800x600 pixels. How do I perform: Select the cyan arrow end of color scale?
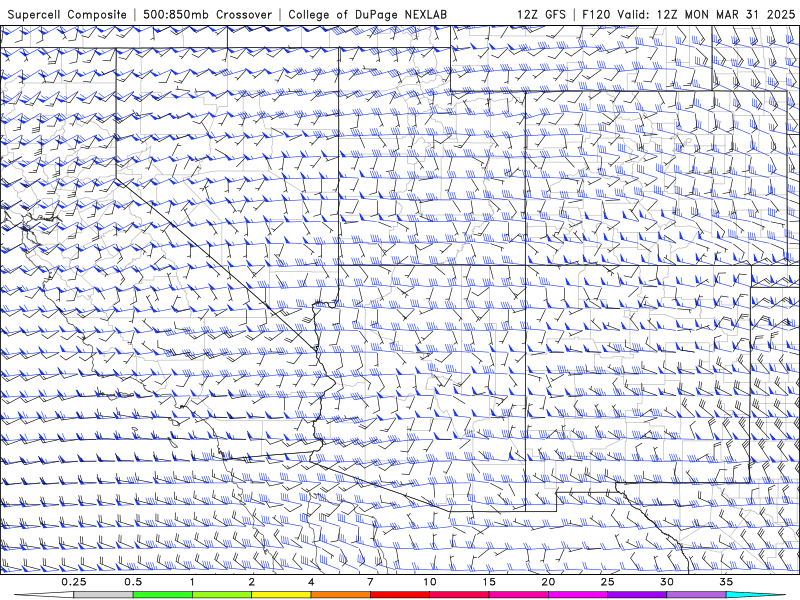point(756,595)
